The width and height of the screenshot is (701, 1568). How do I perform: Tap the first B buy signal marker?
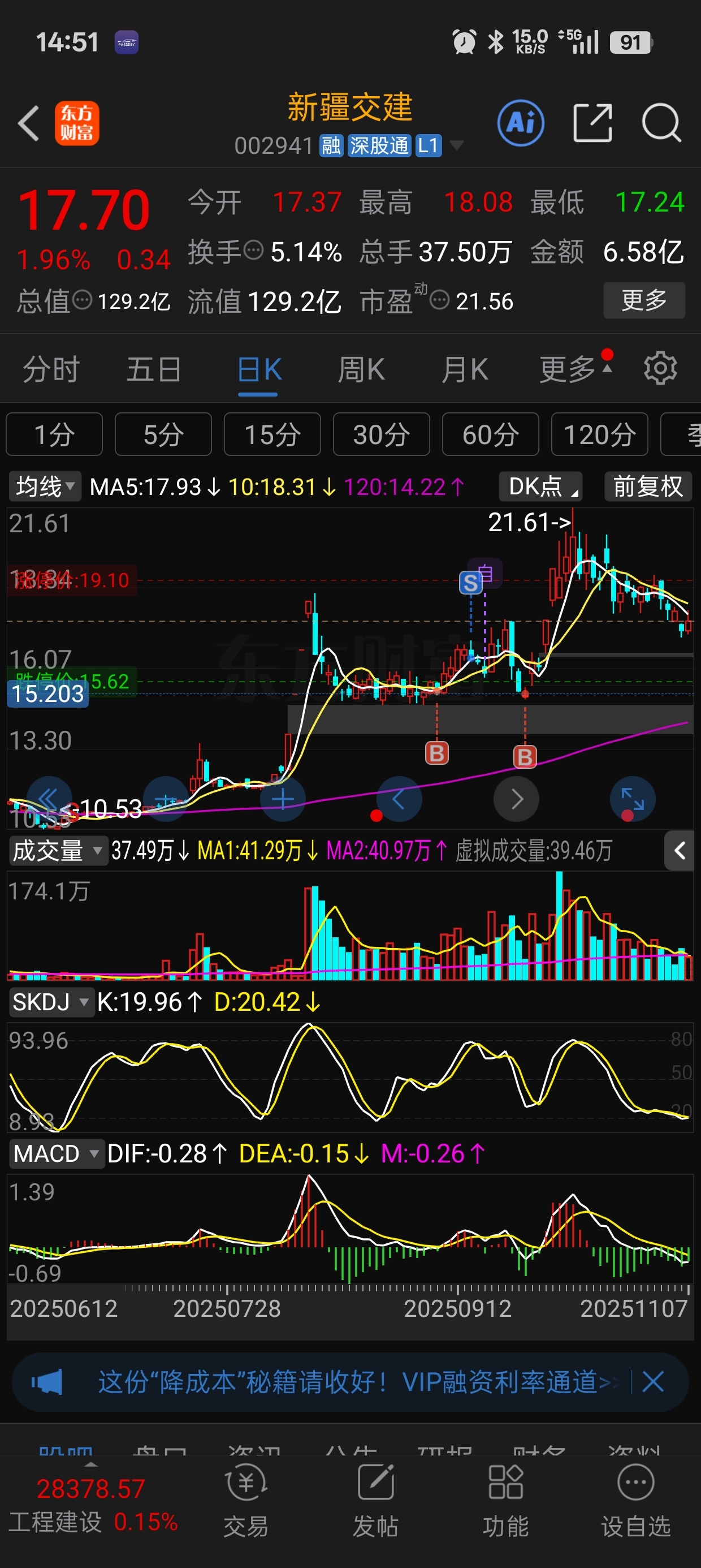tap(437, 753)
